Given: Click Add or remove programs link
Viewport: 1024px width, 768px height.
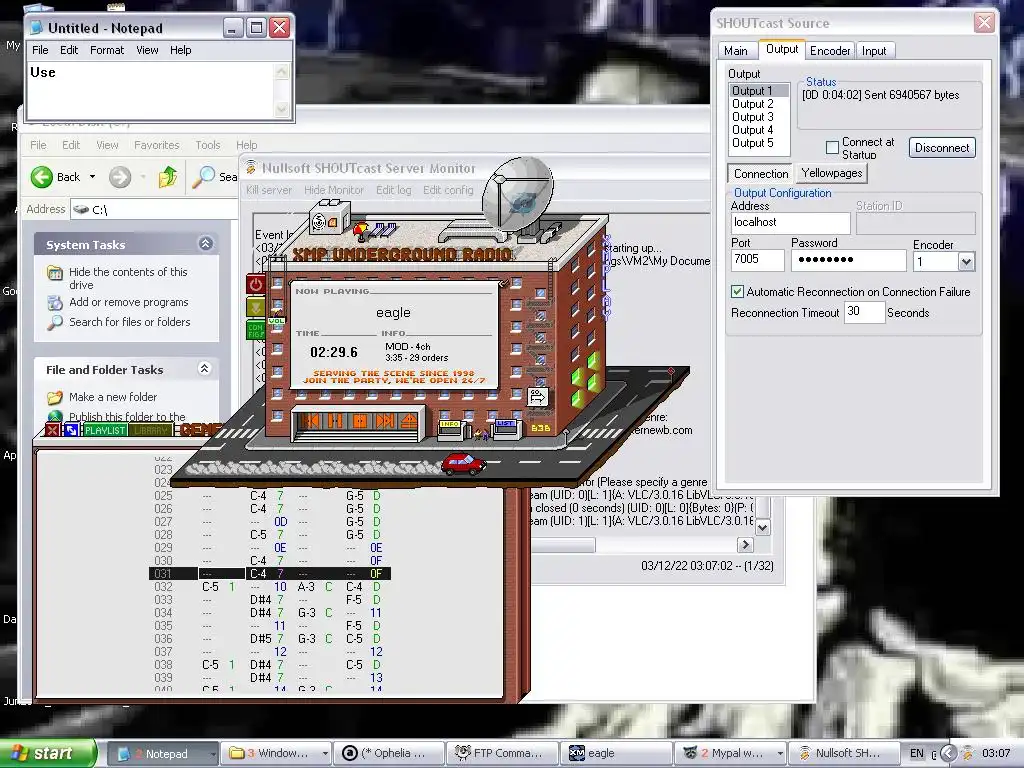Looking at the screenshot, I should [129, 302].
